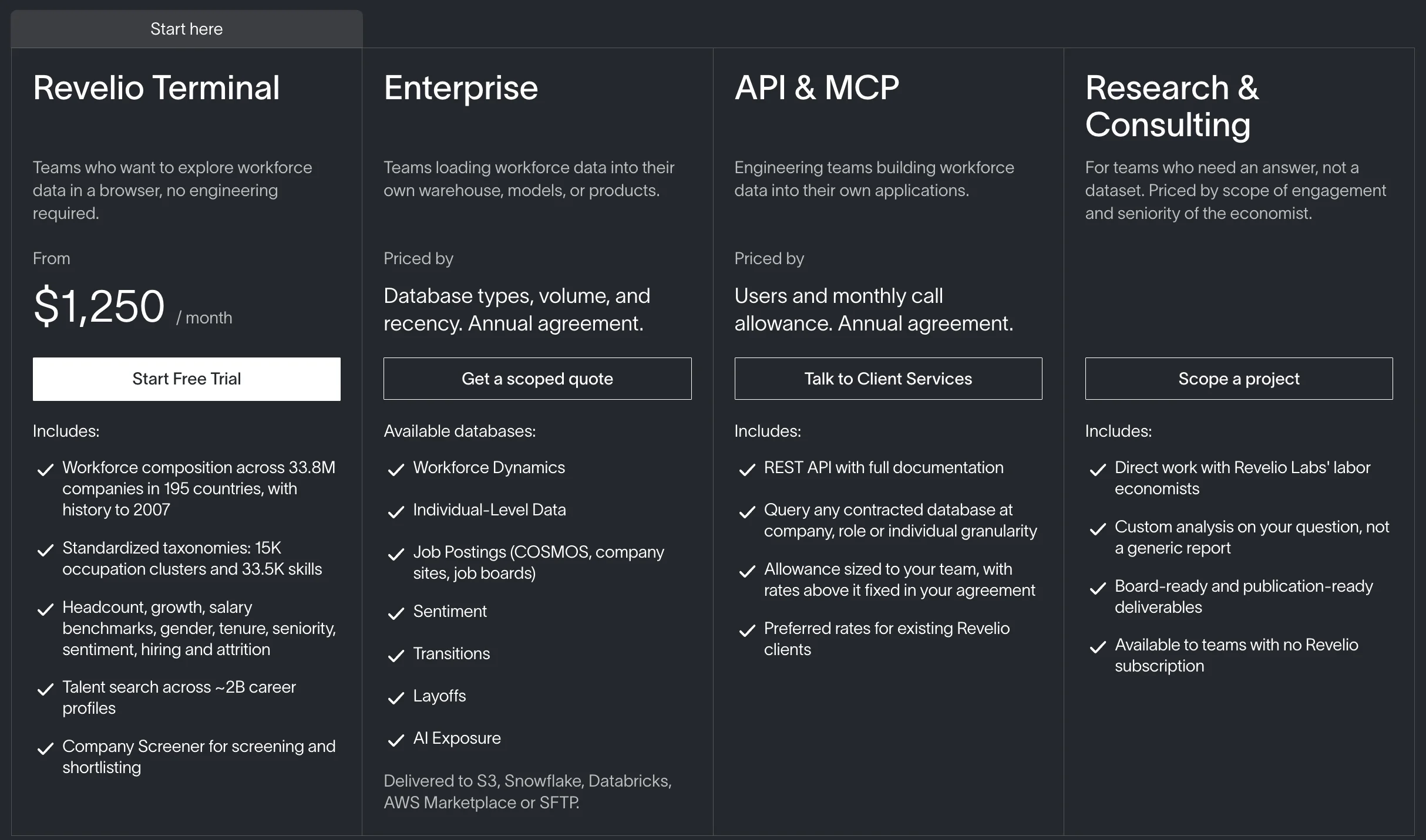Click checkmark beside Custom analysis item
Image resolution: width=1426 pixels, height=840 pixels.
(1098, 529)
